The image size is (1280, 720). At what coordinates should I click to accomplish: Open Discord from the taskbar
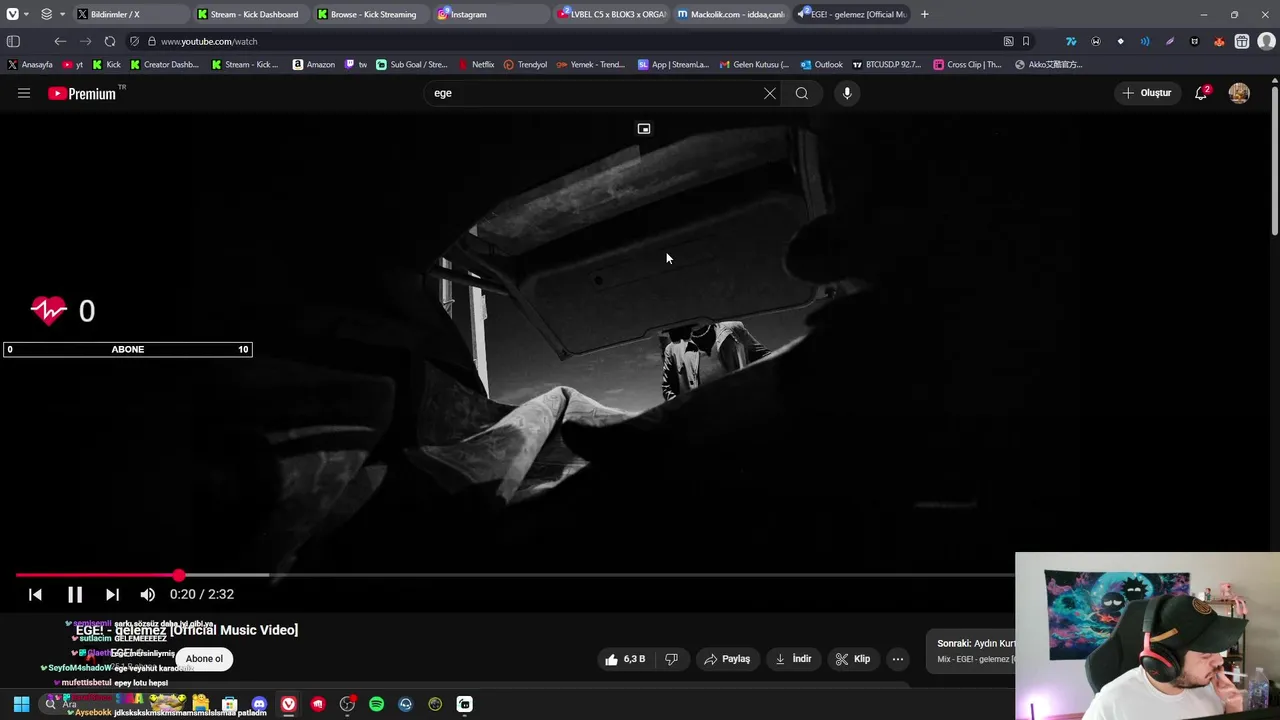coord(259,704)
